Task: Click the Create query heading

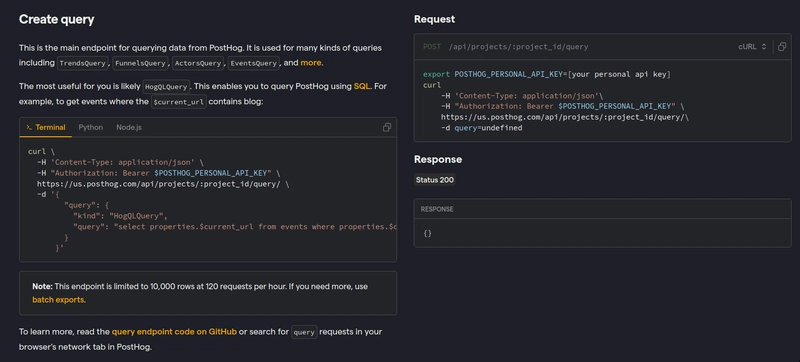Action: point(57,19)
